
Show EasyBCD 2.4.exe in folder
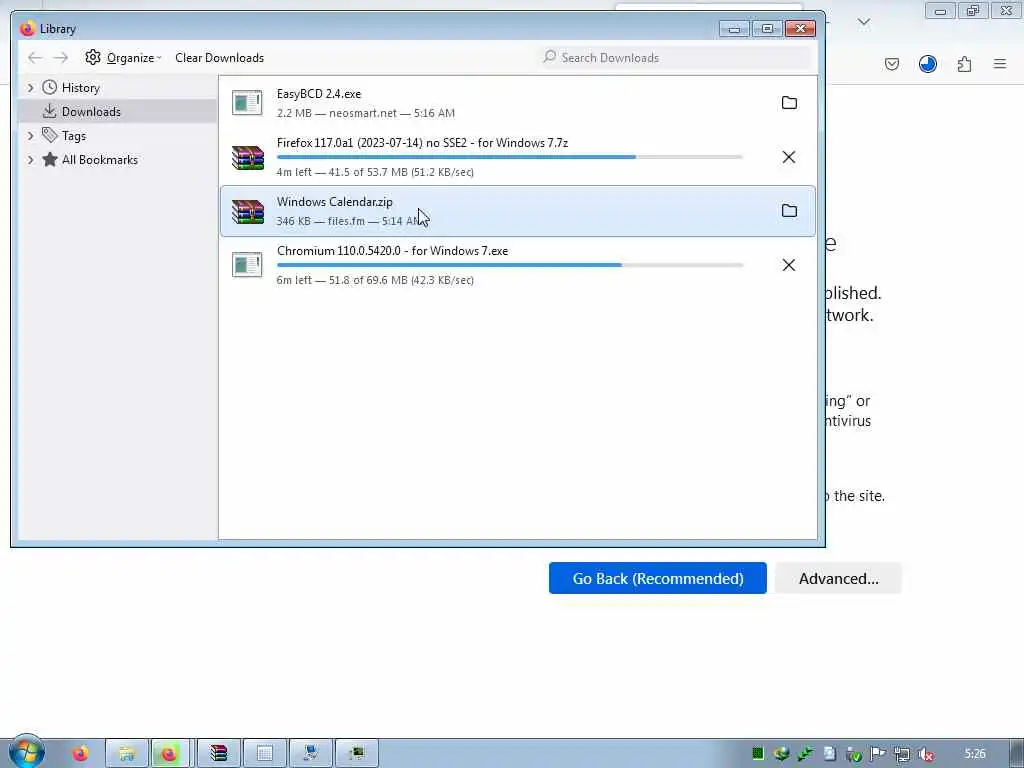coord(789,103)
